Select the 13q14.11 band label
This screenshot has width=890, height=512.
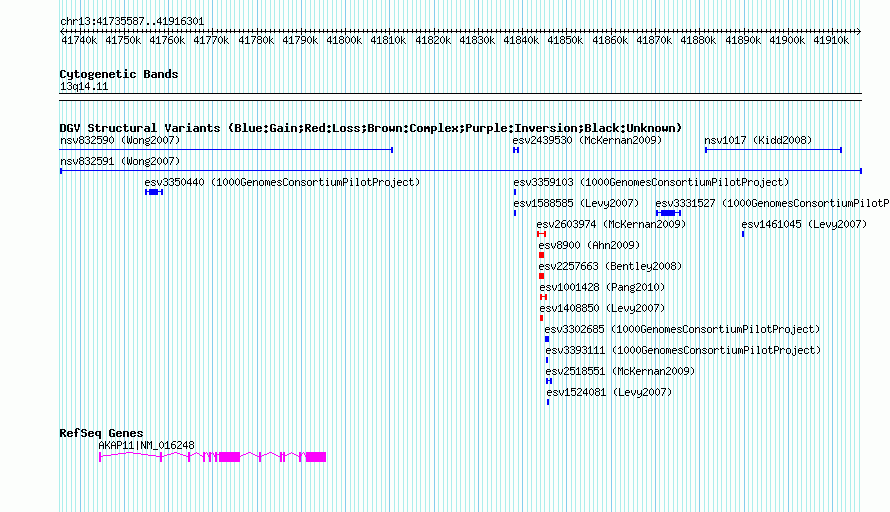pos(84,86)
